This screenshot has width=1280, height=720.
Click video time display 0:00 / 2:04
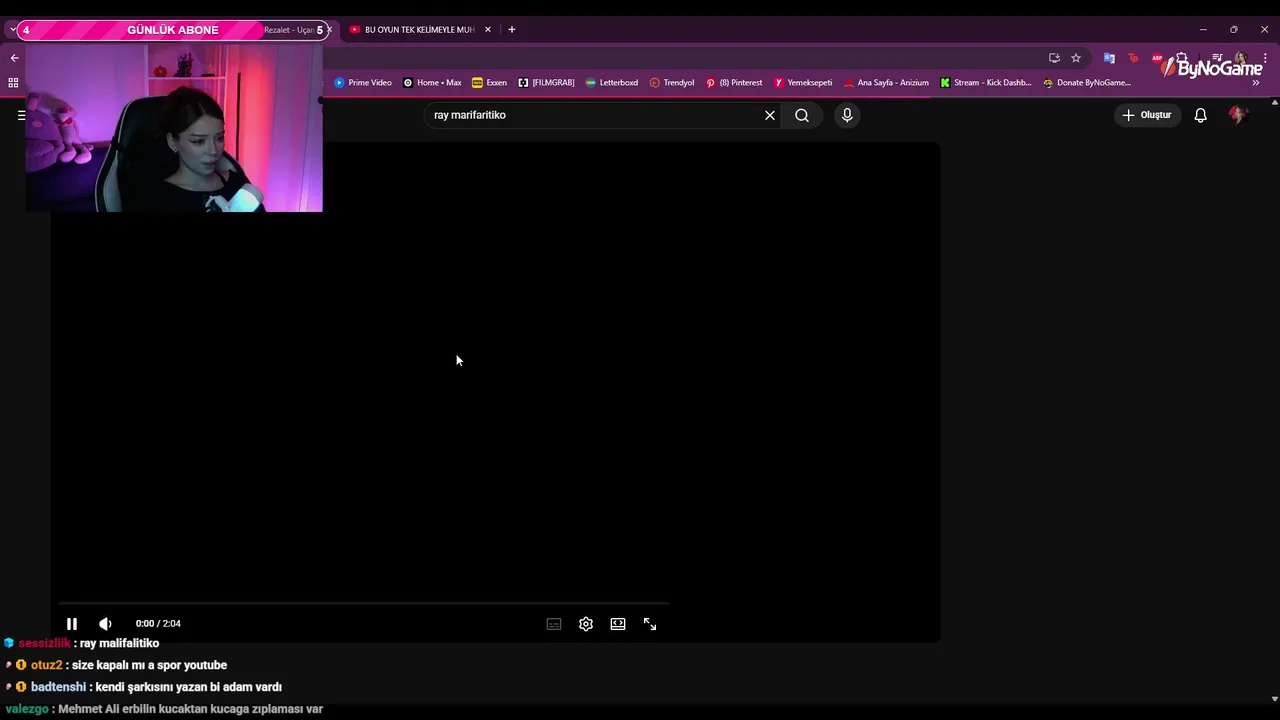(x=158, y=624)
